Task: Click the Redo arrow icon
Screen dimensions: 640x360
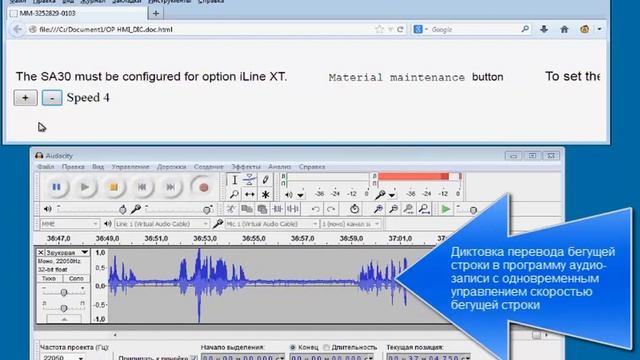Action: (x=331, y=209)
